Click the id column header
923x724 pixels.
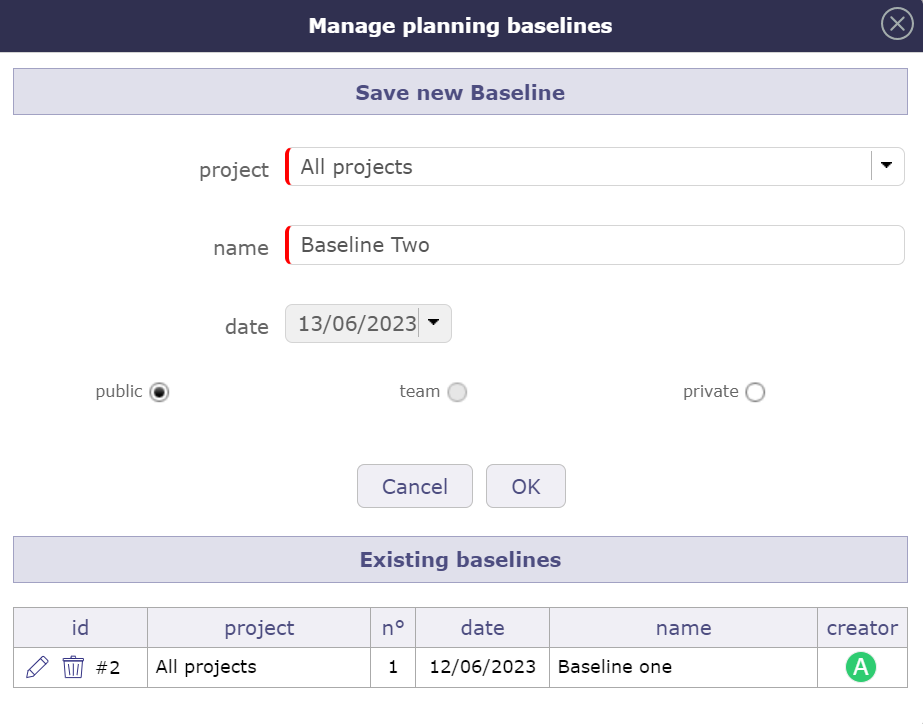(80, 627)
